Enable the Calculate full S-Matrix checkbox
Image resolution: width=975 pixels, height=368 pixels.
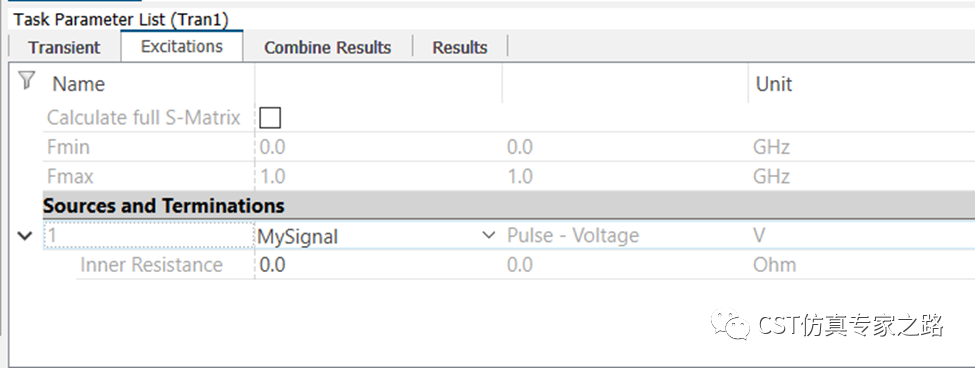point(270,117)
